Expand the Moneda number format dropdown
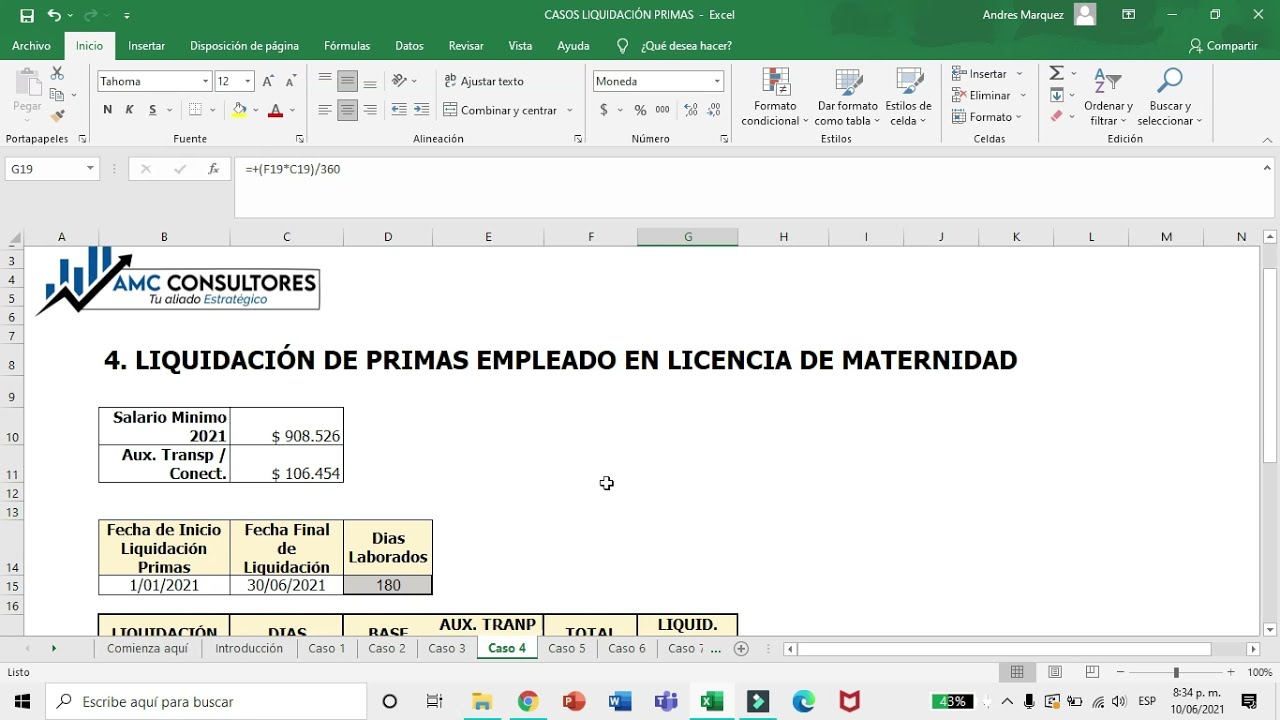The width and height of the screenshot is (1280, 720). (x=717, y=81)
